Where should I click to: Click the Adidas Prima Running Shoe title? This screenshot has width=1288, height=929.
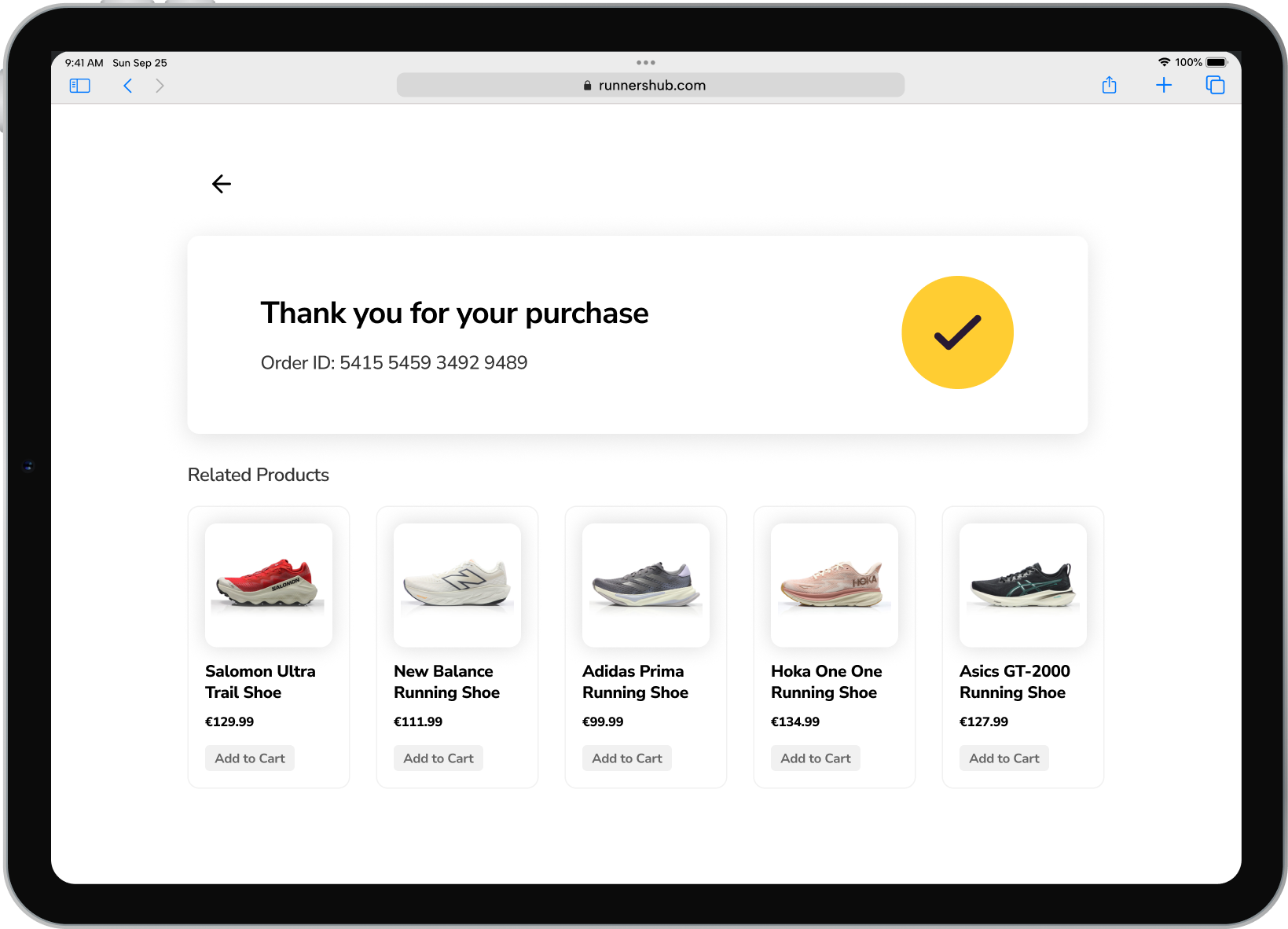pos(635,681)
